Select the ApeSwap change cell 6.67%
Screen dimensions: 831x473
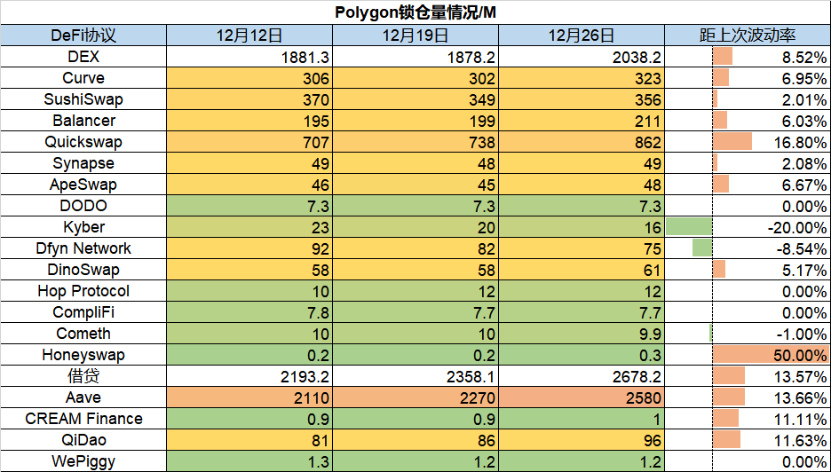coord(747,184)
